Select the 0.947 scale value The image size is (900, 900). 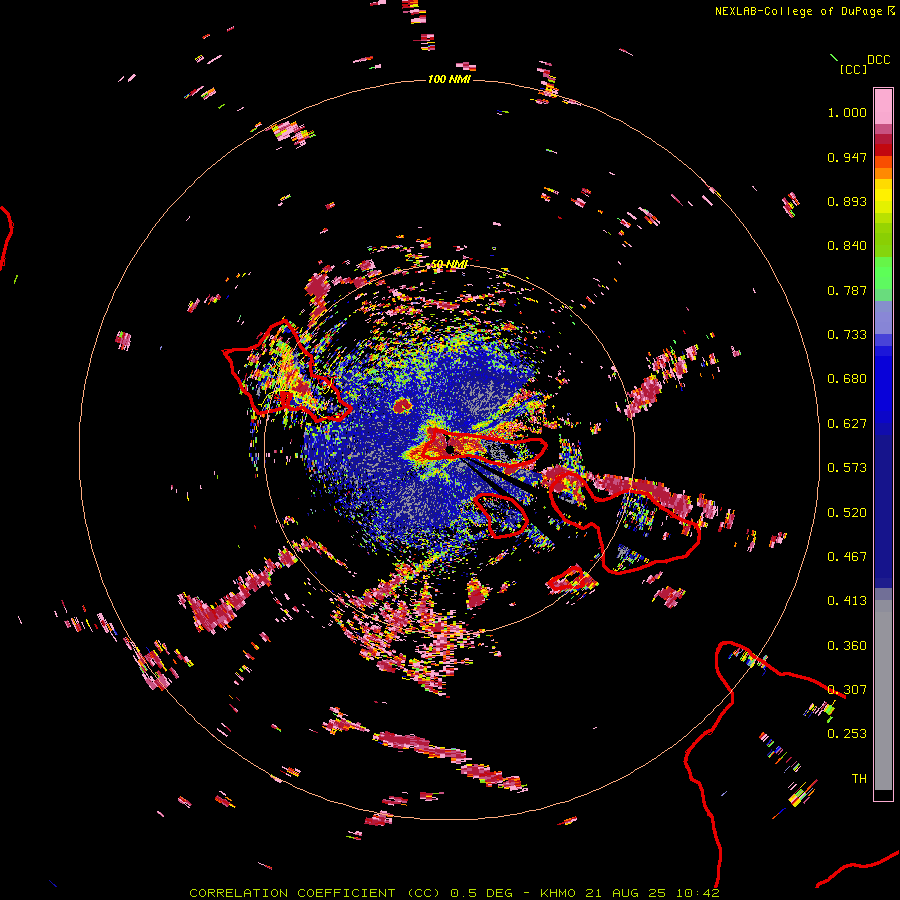coord(847,157)
